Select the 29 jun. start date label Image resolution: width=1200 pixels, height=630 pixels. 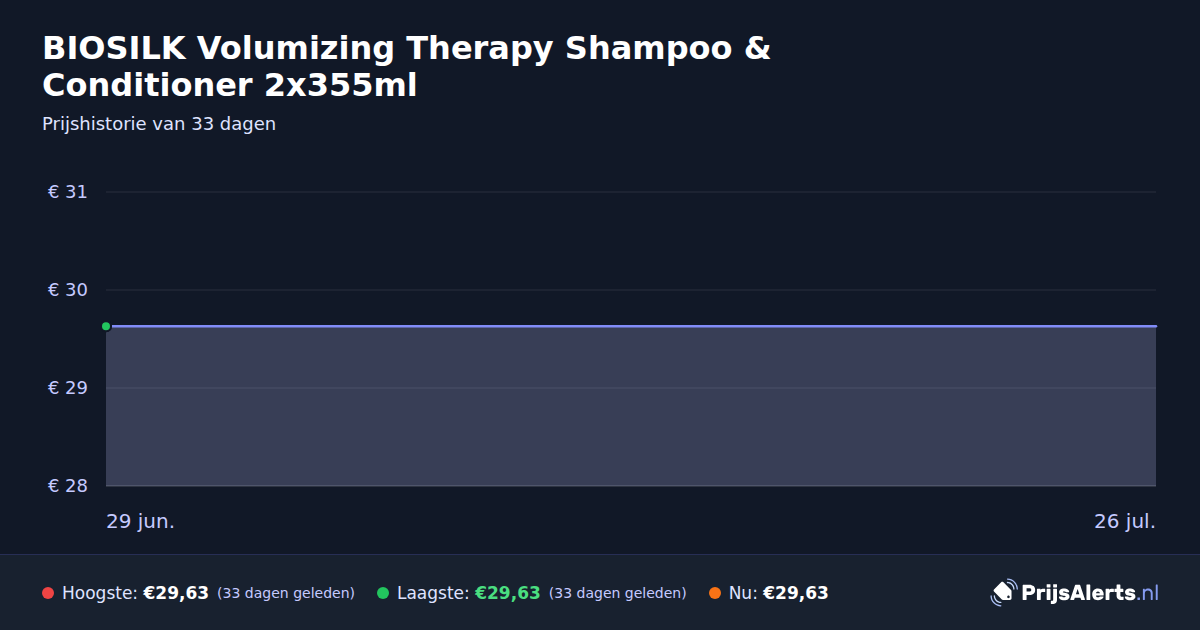point(141,522)
